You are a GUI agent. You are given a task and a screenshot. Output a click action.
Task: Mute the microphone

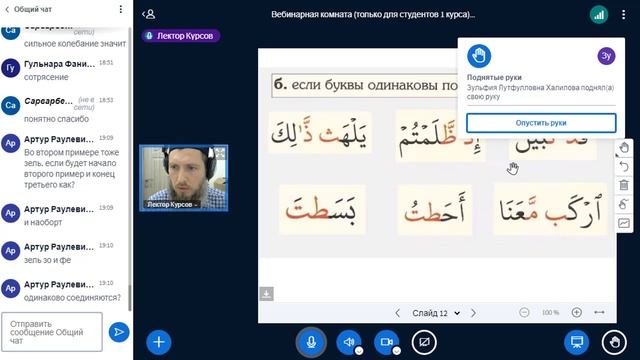point(311,342)
